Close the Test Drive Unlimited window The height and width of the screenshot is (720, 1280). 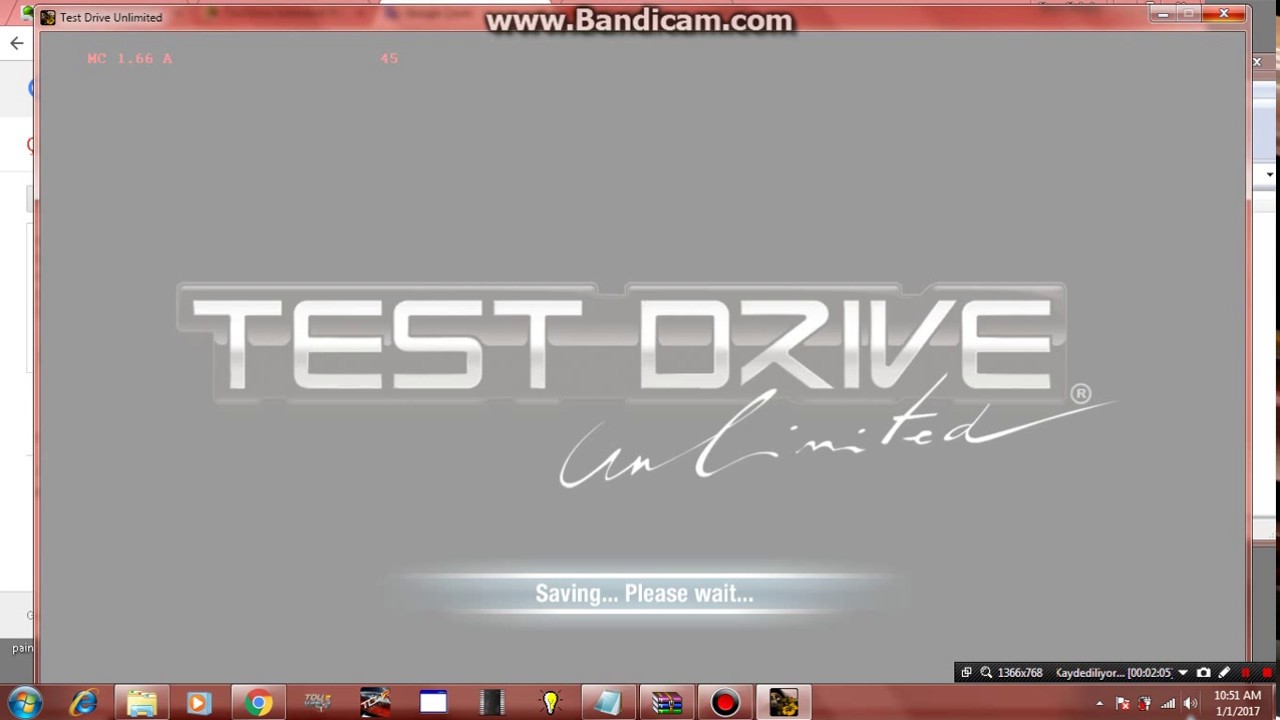(1224, 14)
